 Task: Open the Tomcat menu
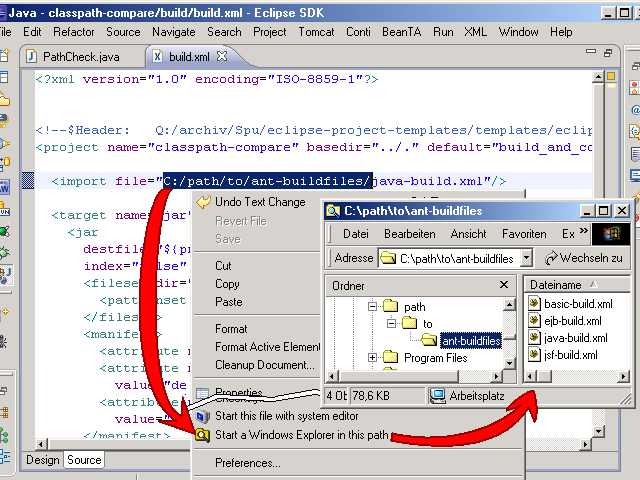(316, 32)
